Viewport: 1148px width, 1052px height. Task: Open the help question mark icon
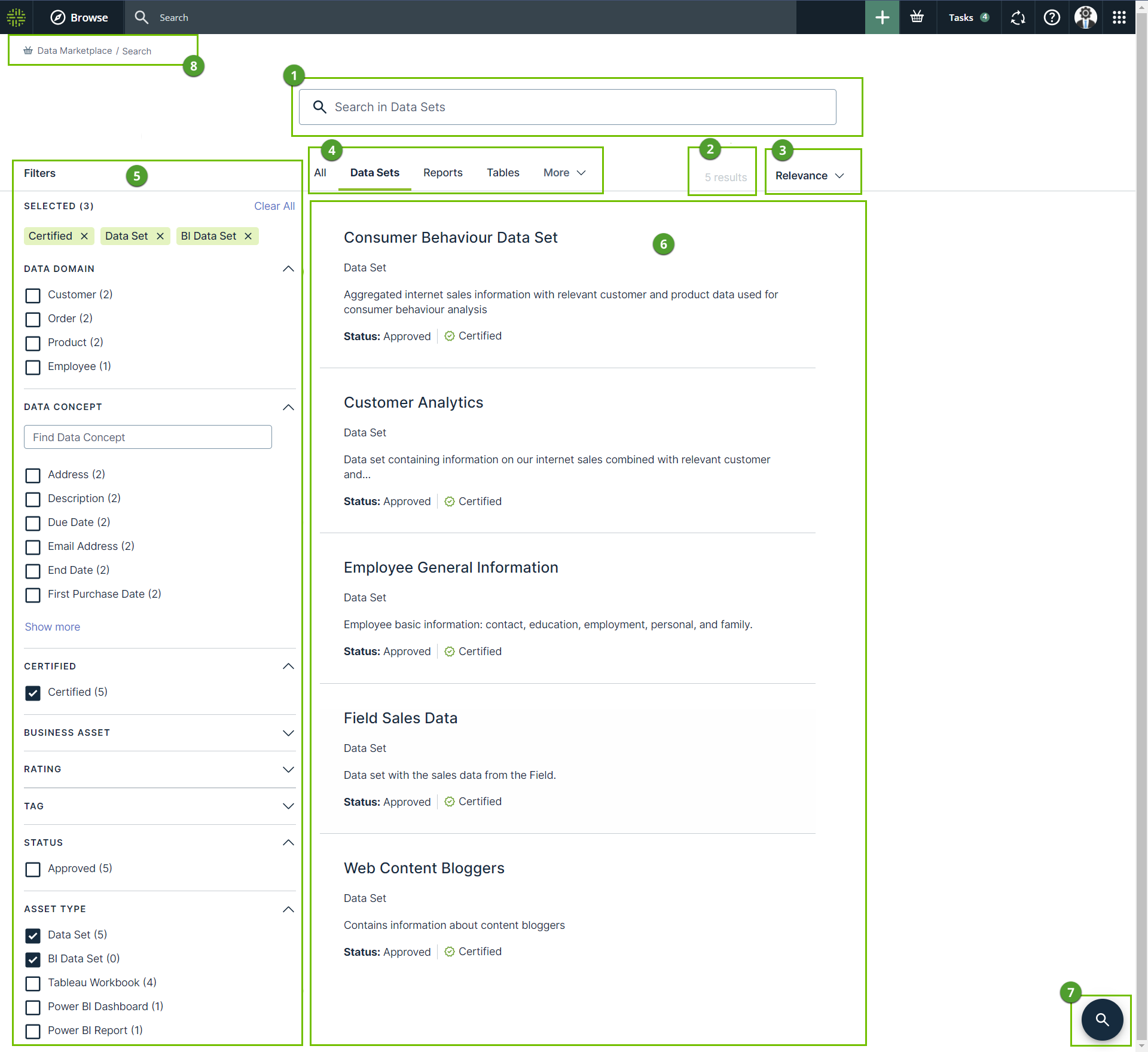1052,17
